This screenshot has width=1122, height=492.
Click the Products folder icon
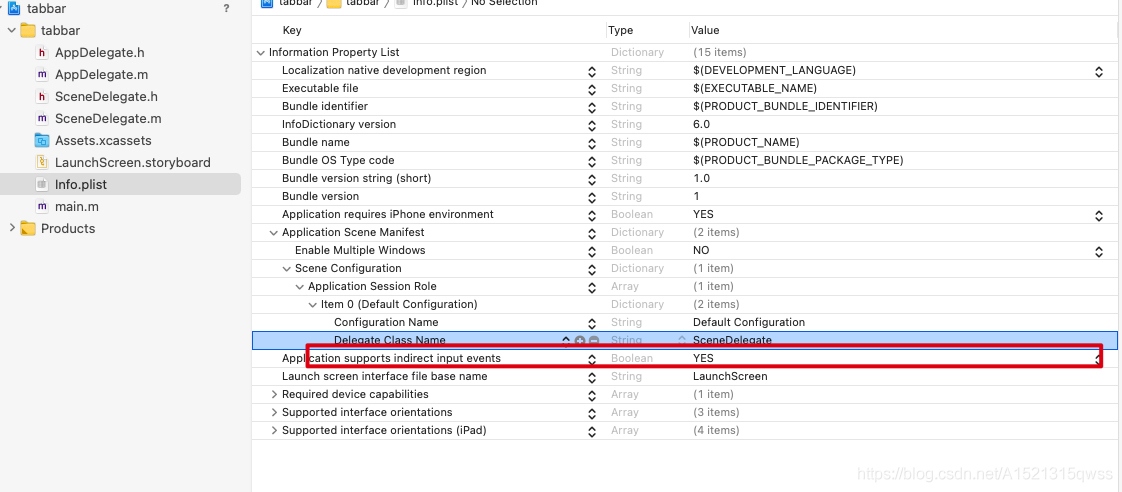tap(28, 228)
